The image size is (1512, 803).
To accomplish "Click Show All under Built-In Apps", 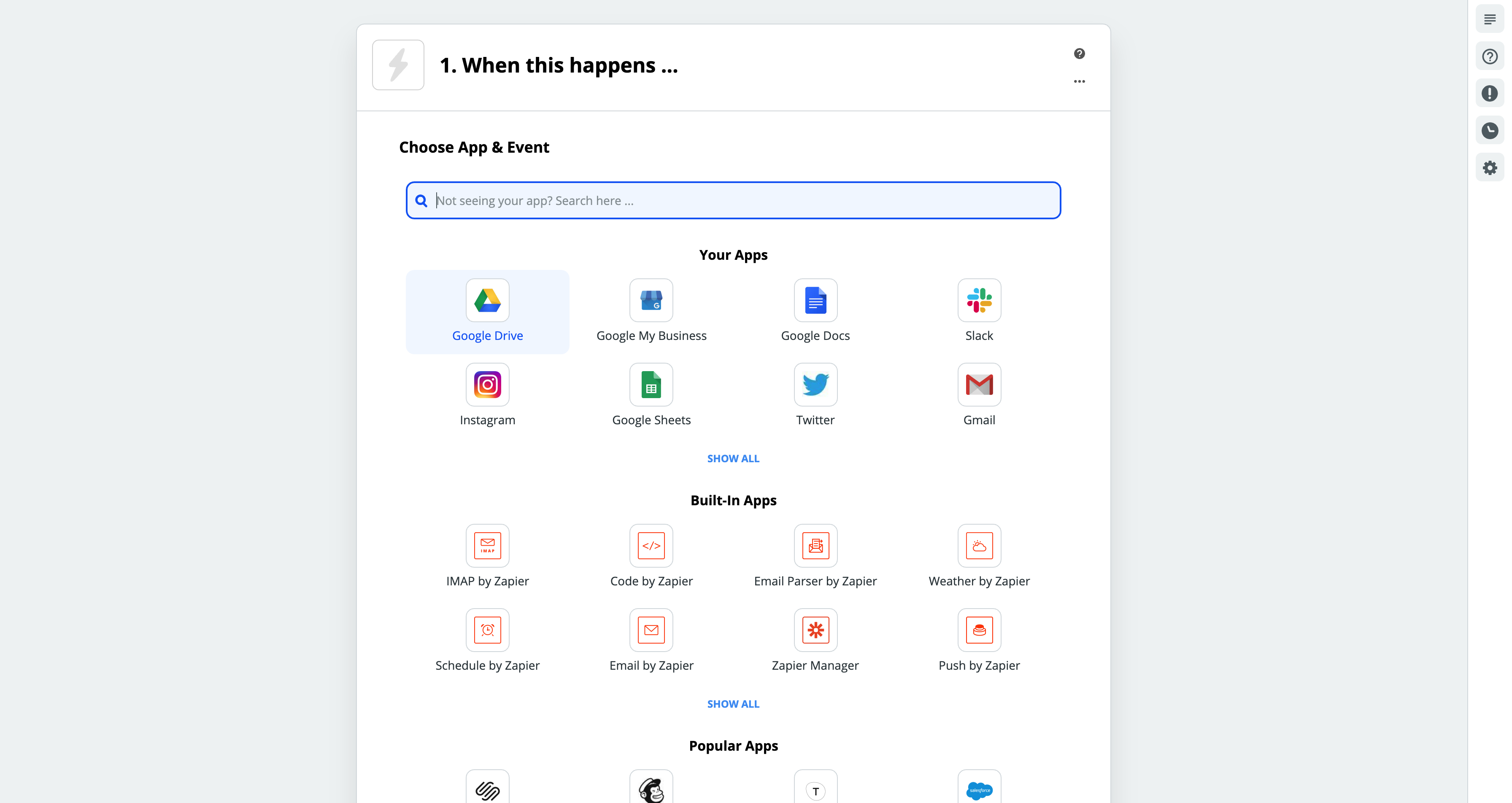I will pos(732,704).
